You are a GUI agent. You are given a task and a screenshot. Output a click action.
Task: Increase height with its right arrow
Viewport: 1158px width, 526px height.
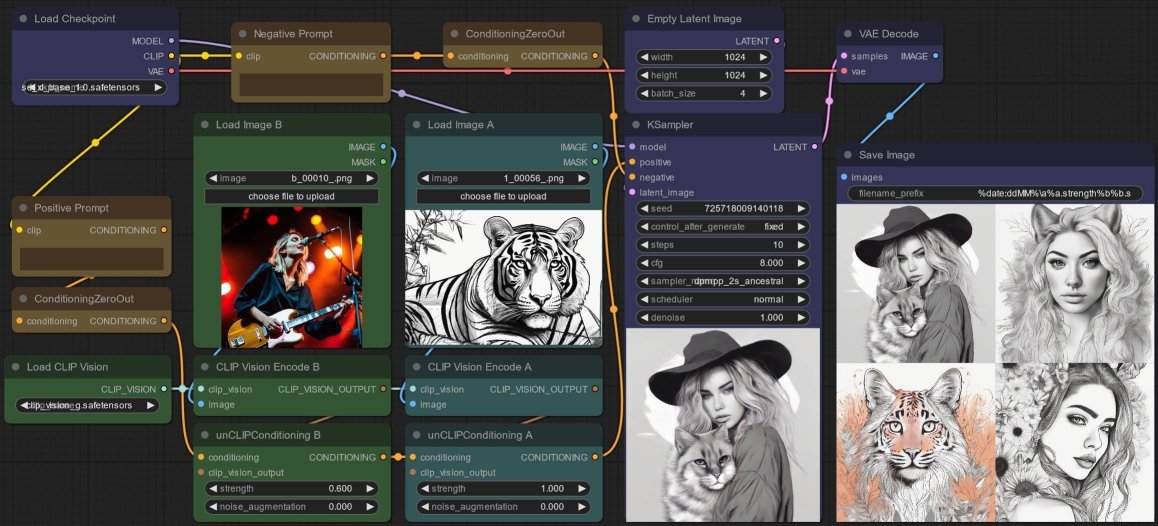tap(763, 75)
